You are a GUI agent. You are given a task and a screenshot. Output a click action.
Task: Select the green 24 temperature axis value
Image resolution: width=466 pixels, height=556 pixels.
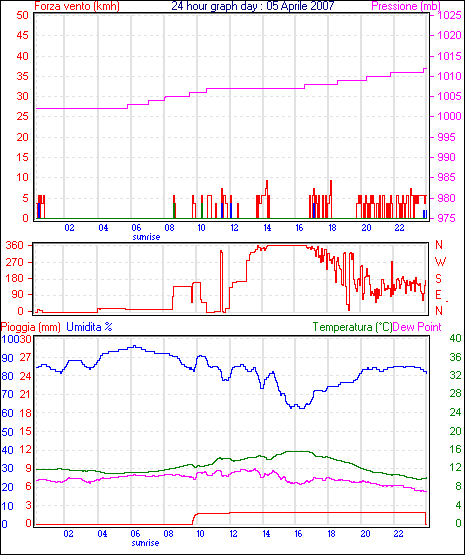pyautogui.click(x=455, y=412)
